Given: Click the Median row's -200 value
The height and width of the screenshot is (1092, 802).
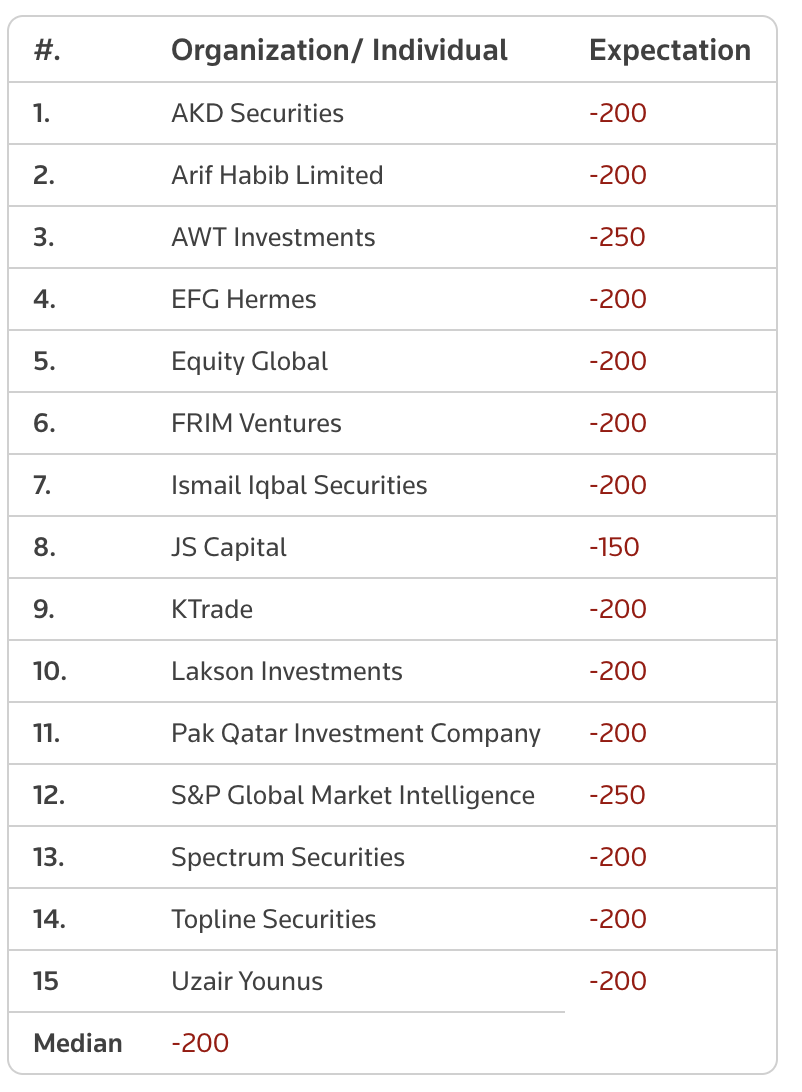Looking at the screenshot, I should [200, 1043].
